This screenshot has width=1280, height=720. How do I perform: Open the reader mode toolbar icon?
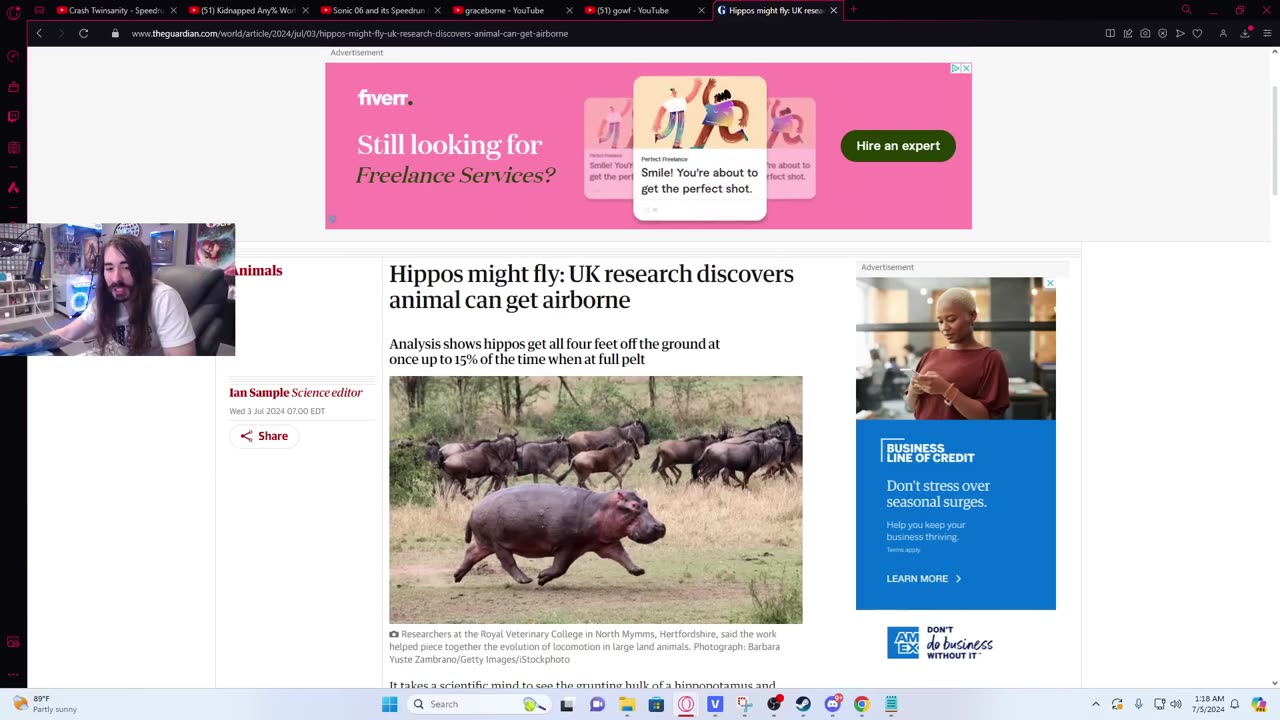[x=1110, y=33]
